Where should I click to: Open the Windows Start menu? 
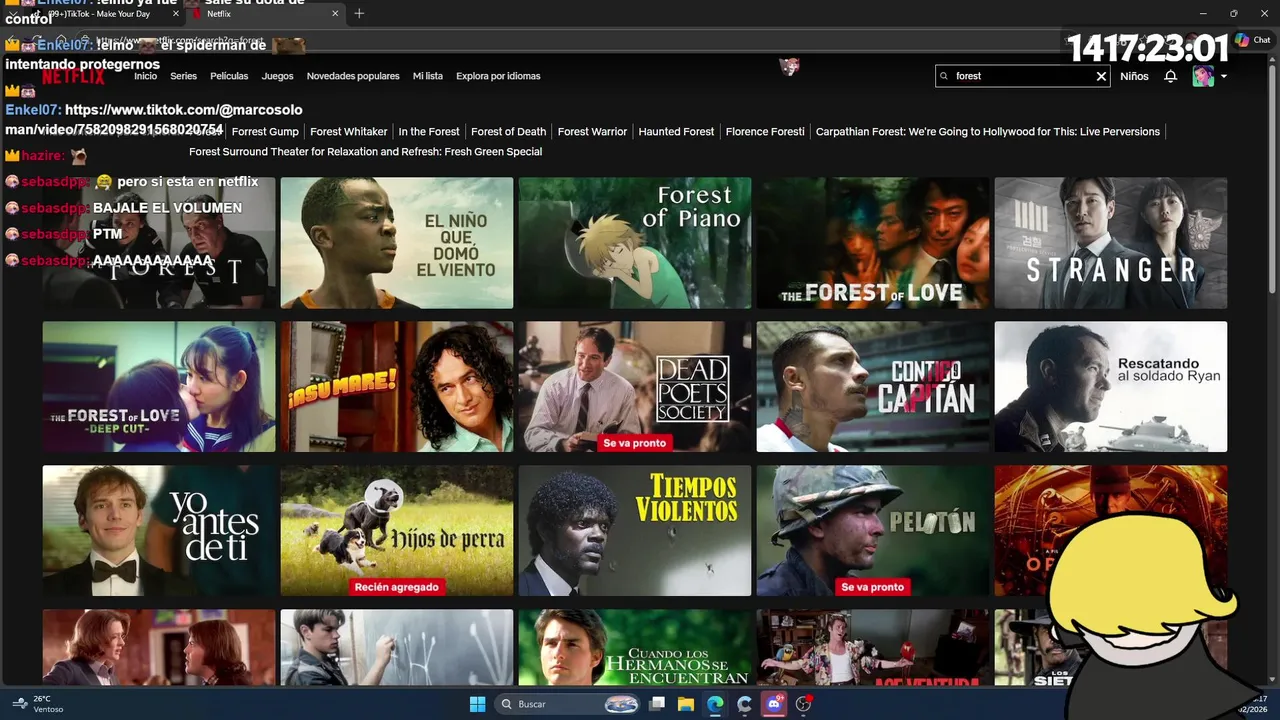(477, 704)
